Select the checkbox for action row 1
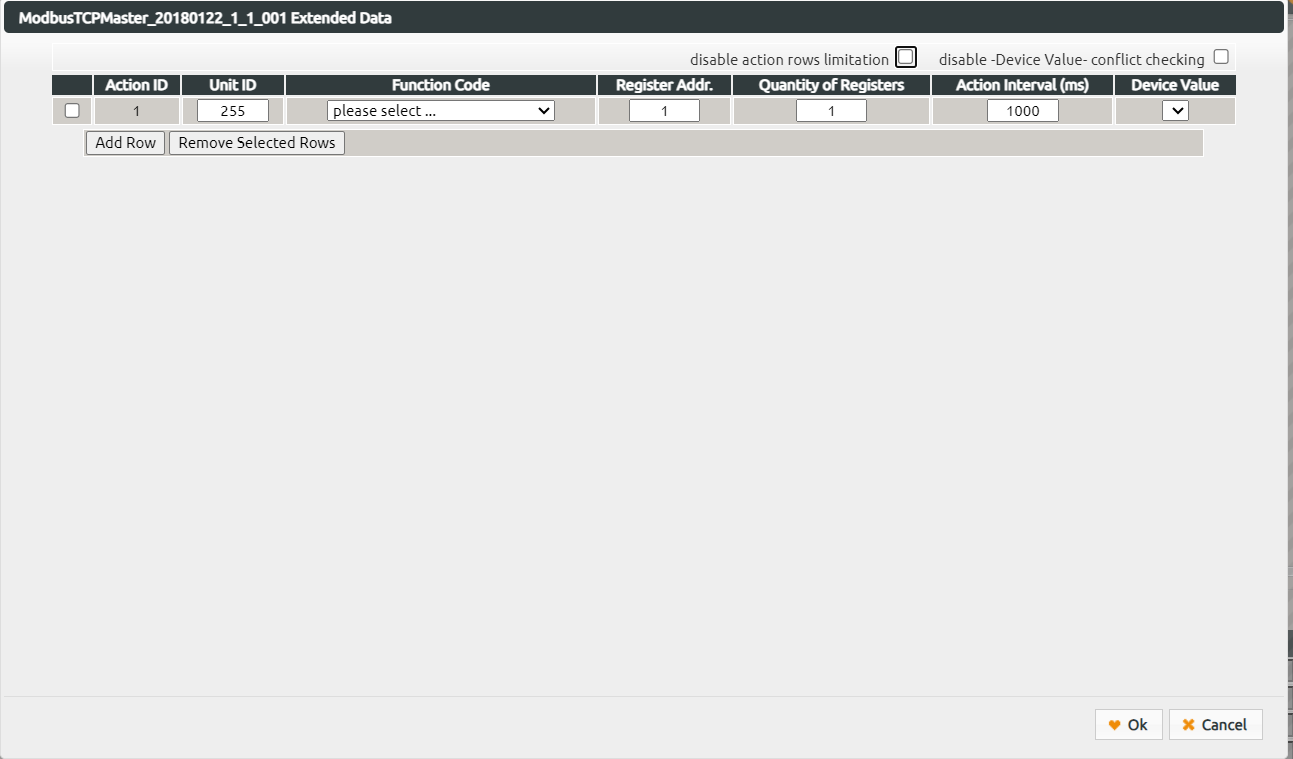1293x759 pixels. (71, 110)
